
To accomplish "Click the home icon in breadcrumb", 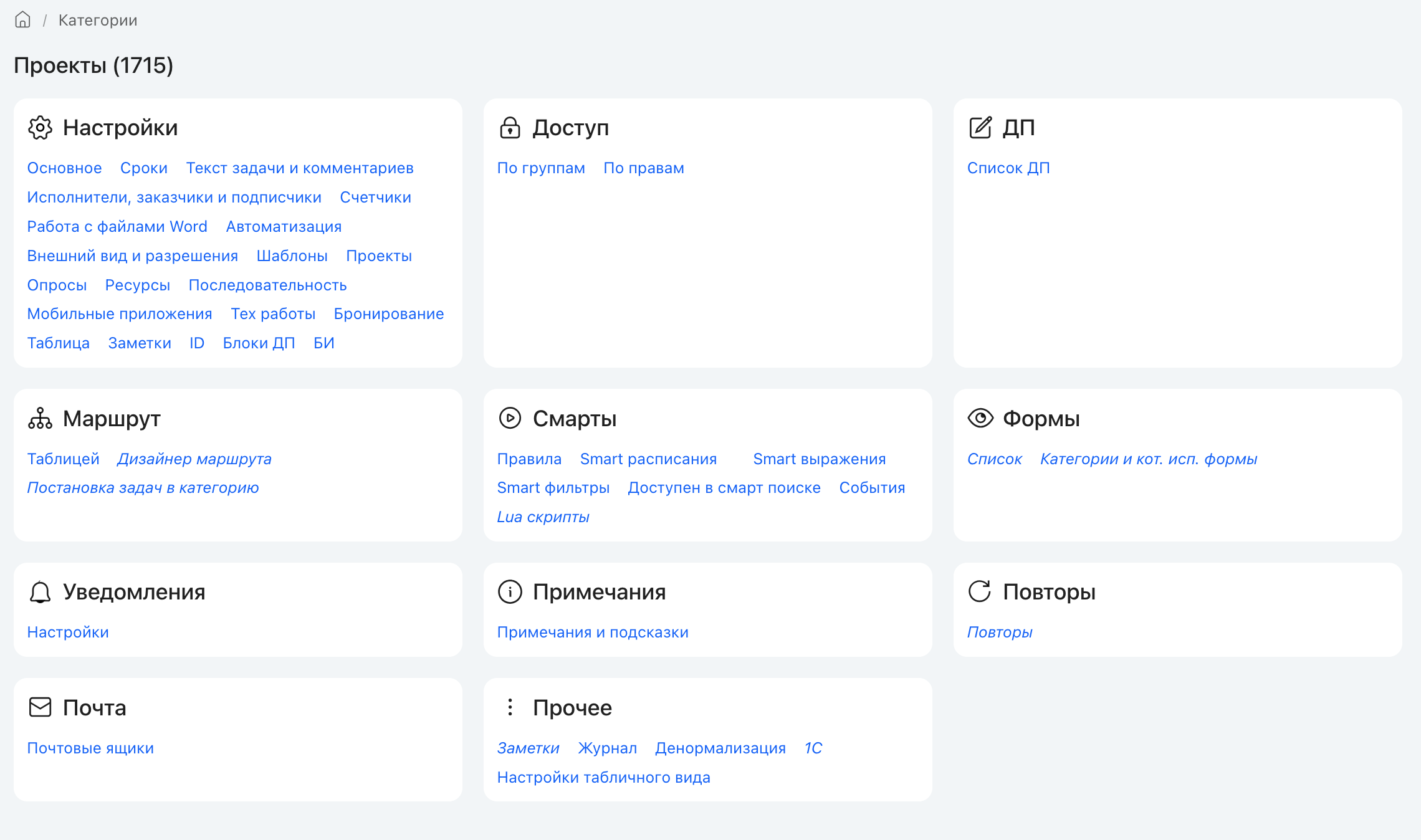I will coord(22,20).
